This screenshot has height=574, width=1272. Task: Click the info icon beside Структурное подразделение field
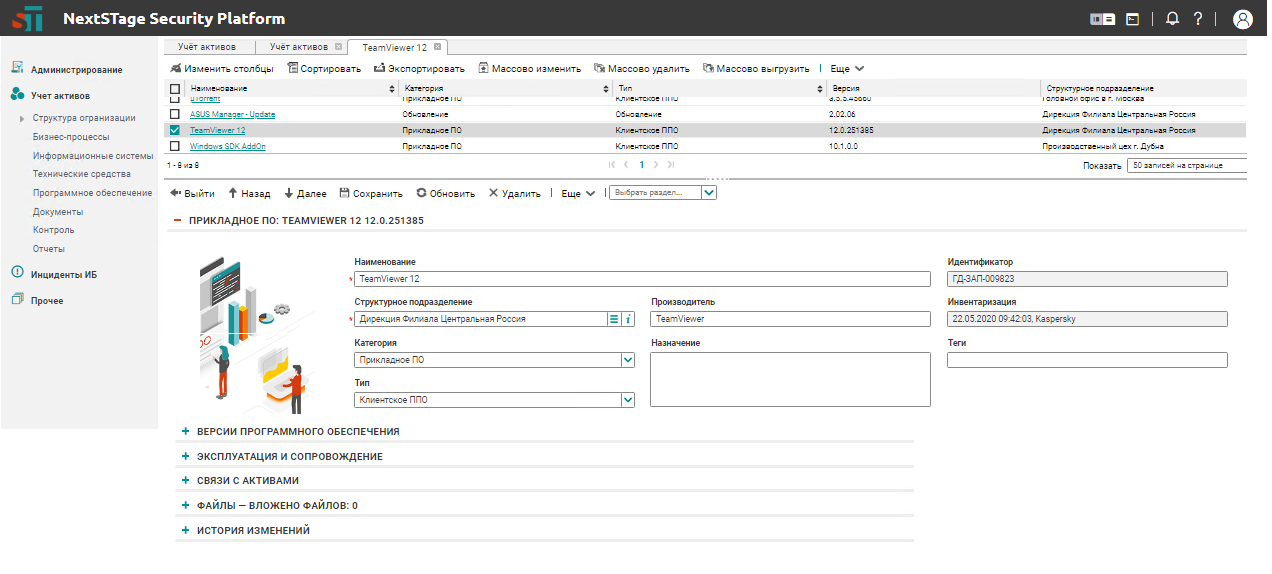click(x=628, y=319)
